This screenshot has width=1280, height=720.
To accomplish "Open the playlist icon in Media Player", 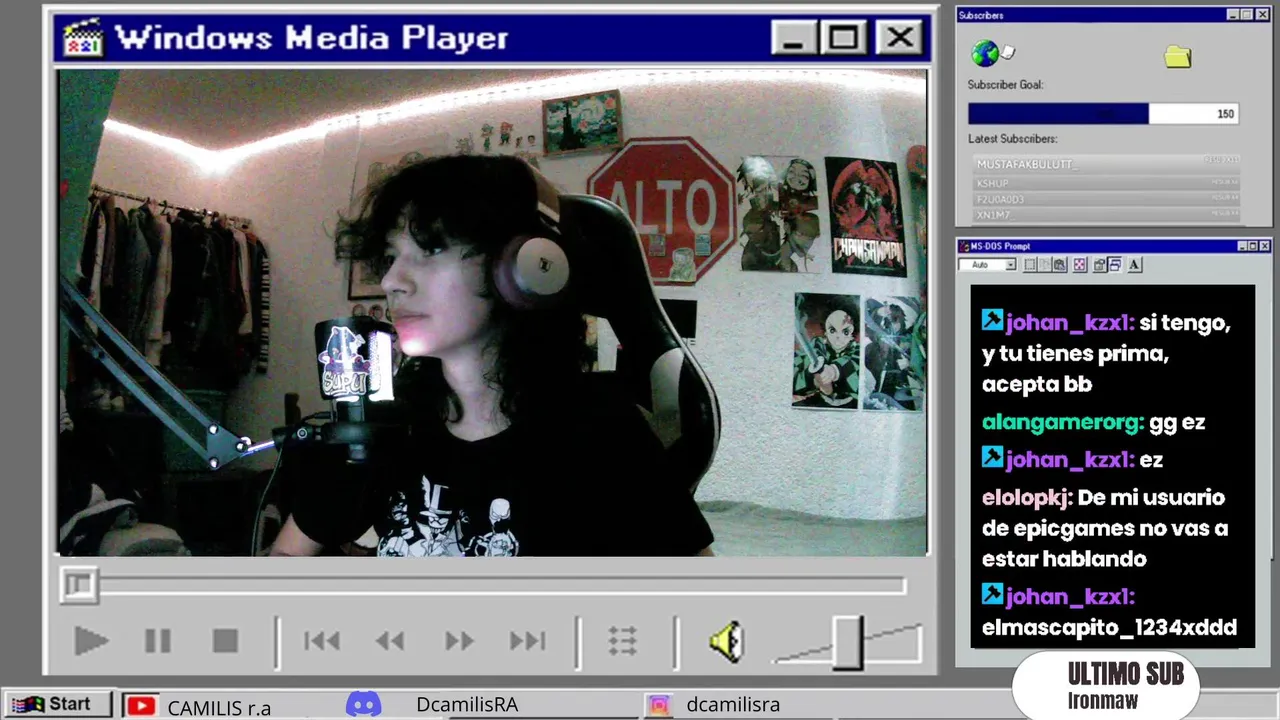I will click(623, 641).
